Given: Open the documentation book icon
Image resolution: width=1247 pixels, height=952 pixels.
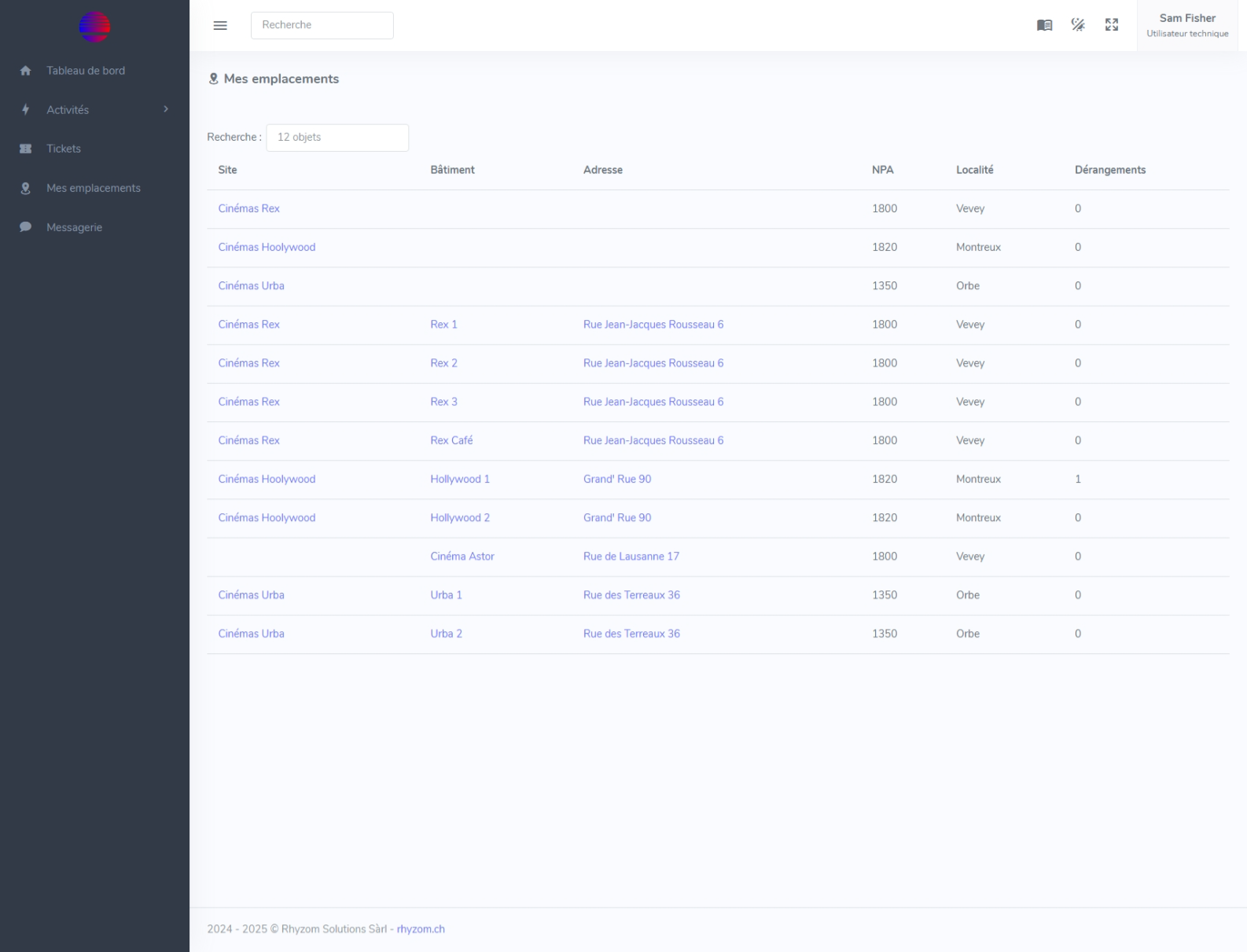Looking at the screenshot, I should coord(1044,25).
